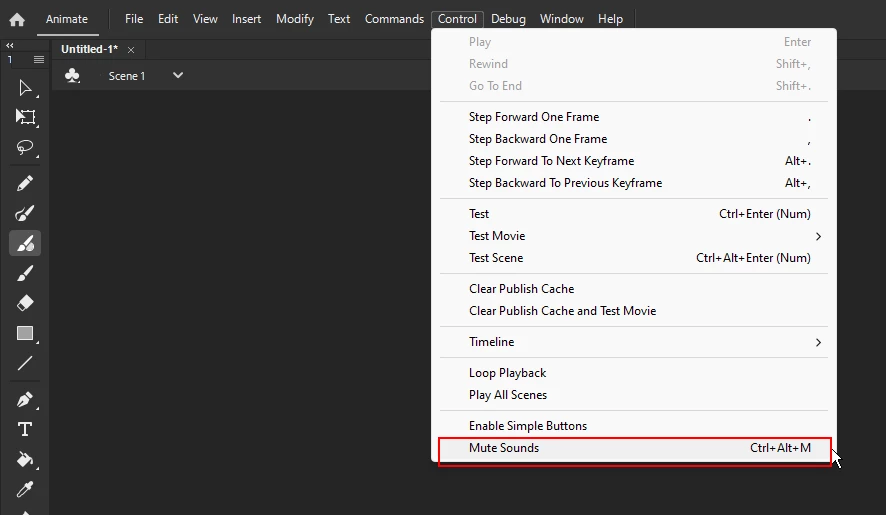Viewport: 886px width, 515px height.
Task: Open the Window menu
Action: pos(562,19)
